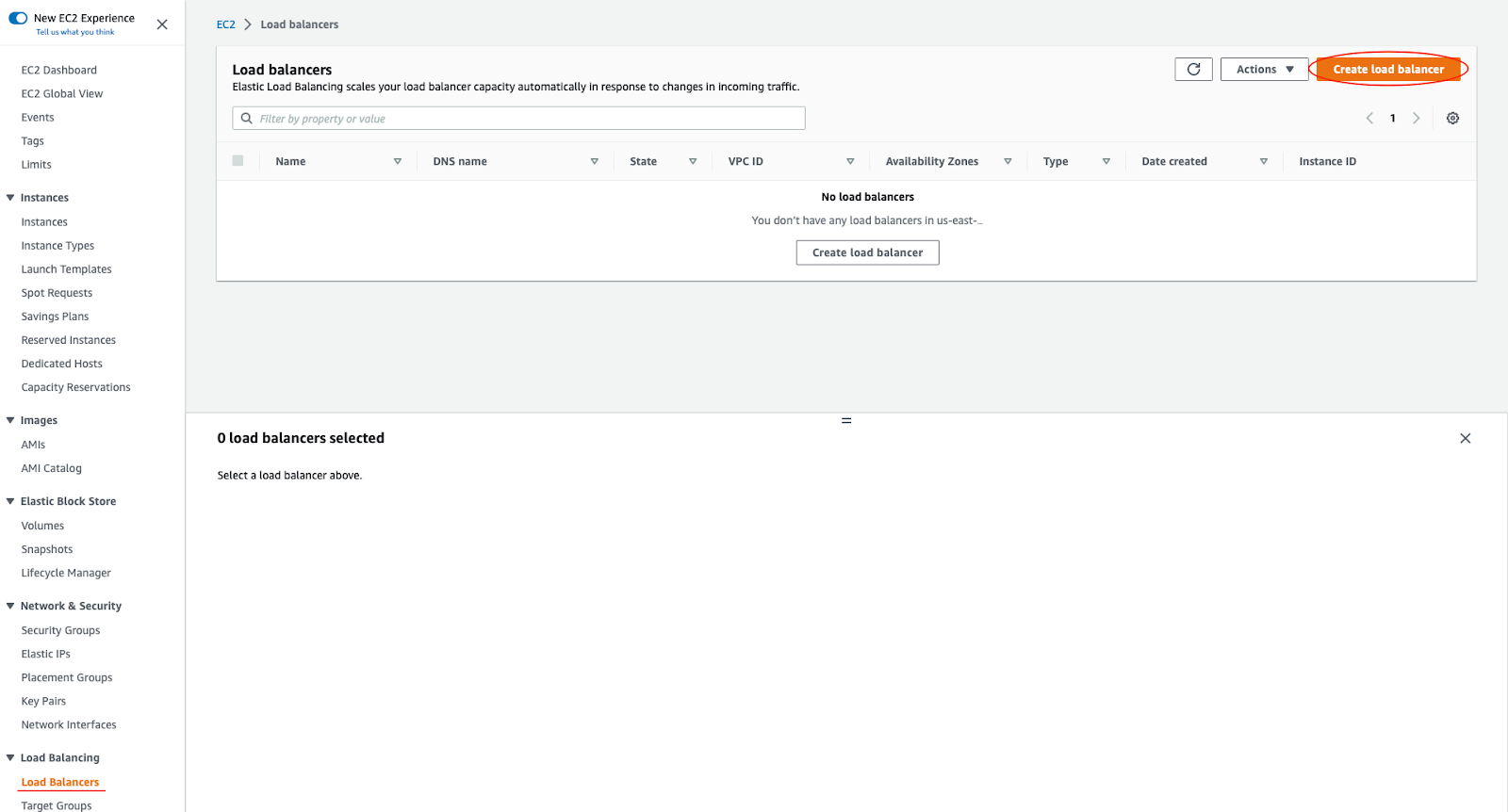This screenshot has height=812, width=1508.
Task: Open EC2 Dashboard in sidebar
Action: (59, 71)
